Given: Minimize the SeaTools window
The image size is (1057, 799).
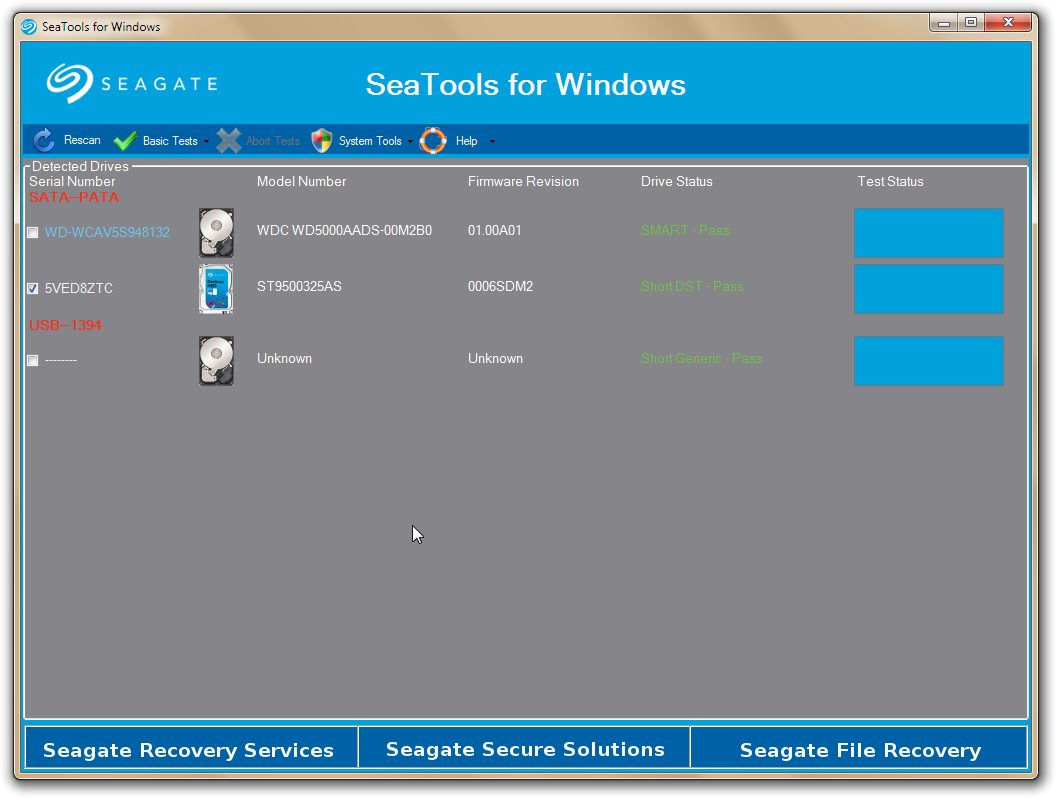Looking at the screenshot, I should (944, 23).
